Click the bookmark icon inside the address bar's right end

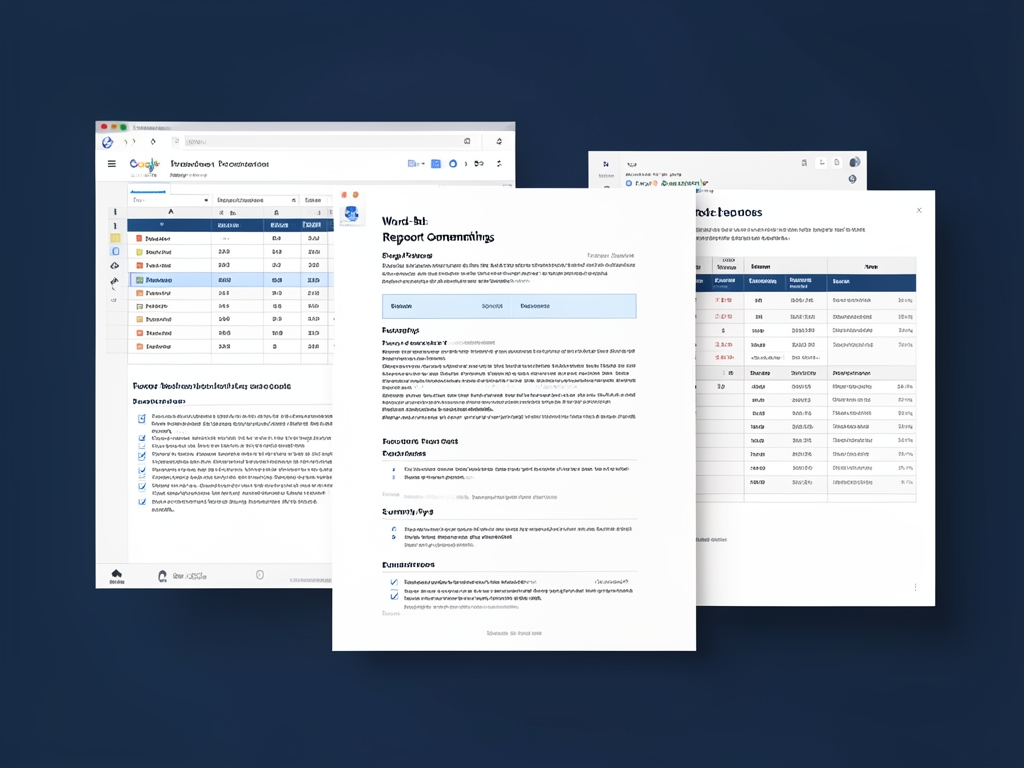pyautogui.click(x=467, y=141)
